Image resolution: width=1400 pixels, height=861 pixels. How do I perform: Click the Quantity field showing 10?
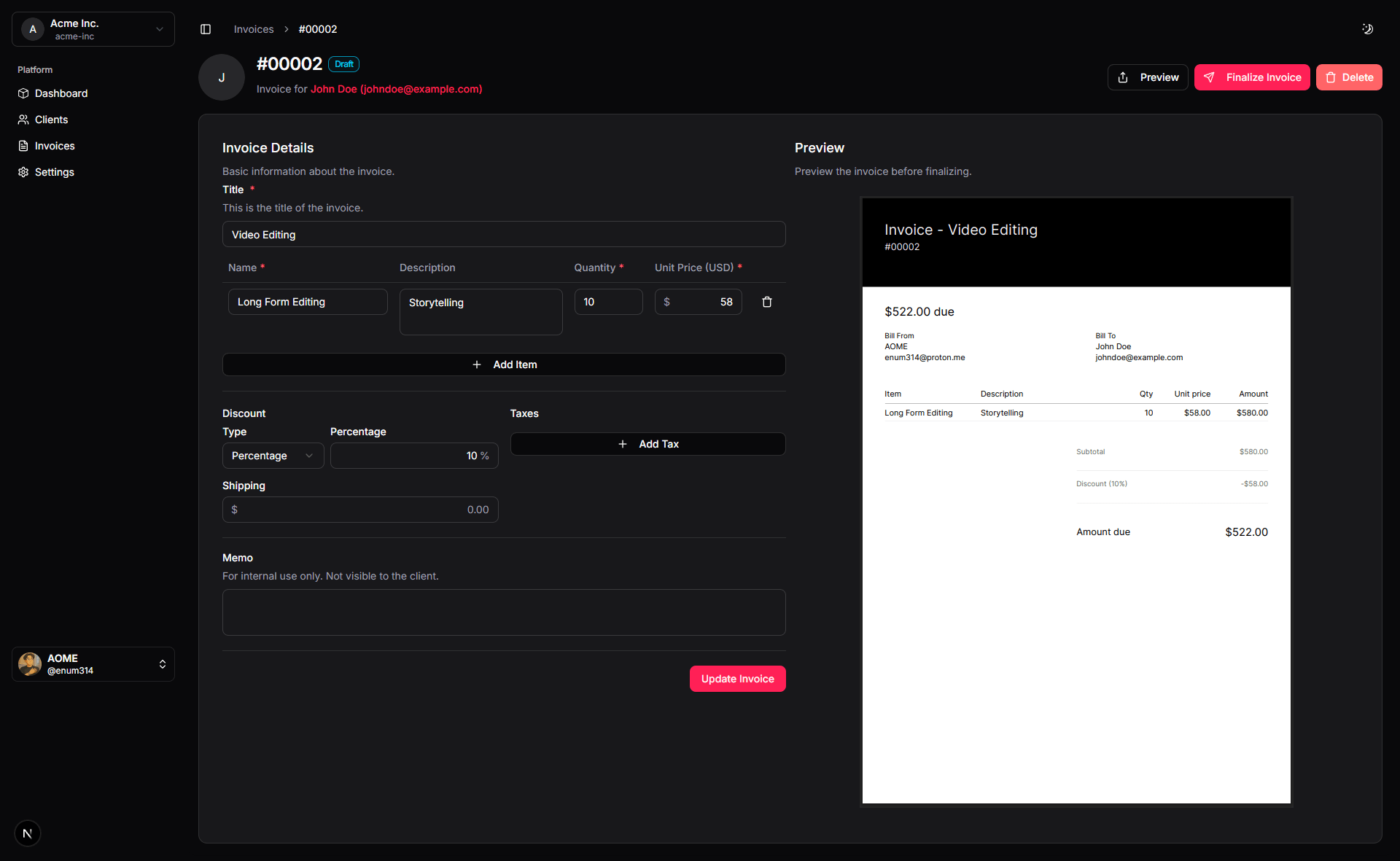click(x=609, y=302)
